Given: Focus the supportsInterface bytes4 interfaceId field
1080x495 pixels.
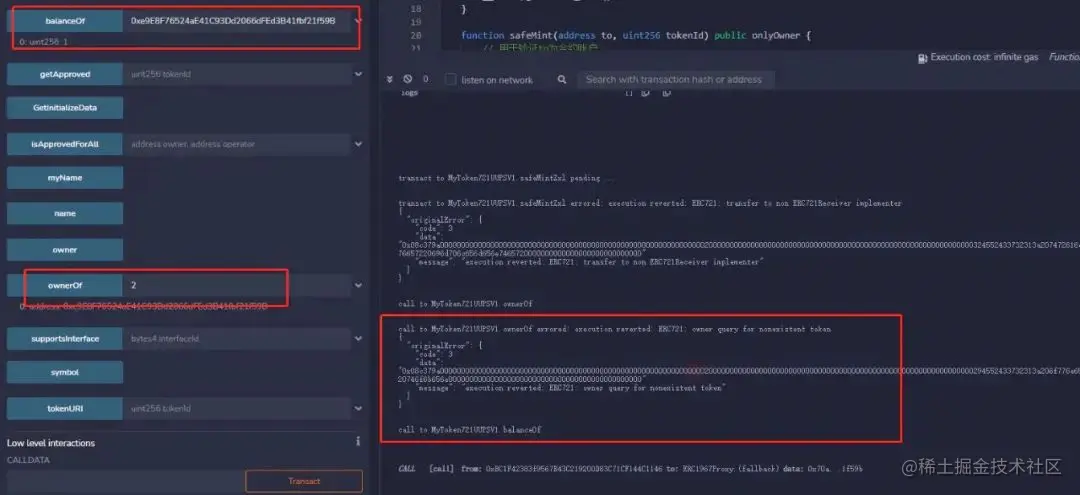Looking at the screenshot, I should [x=237, y=339].
